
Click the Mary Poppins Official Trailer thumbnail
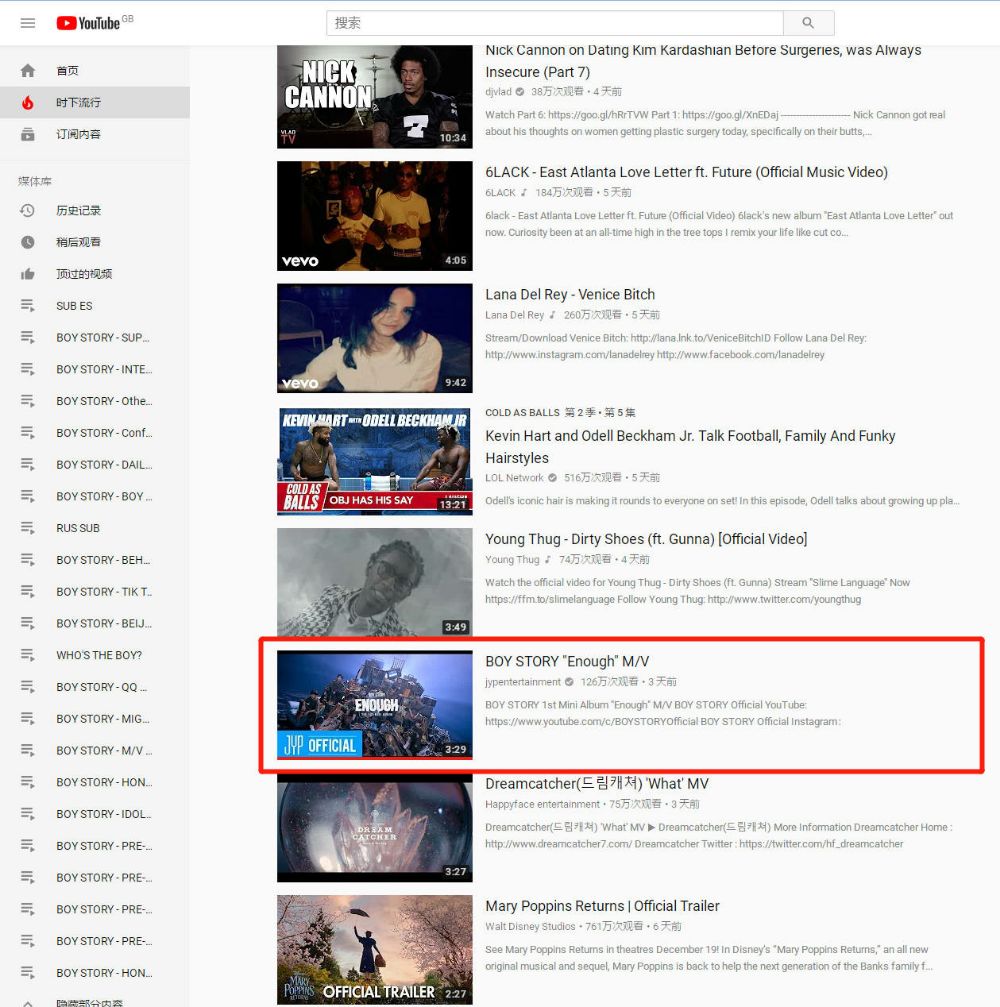point(375,950)
